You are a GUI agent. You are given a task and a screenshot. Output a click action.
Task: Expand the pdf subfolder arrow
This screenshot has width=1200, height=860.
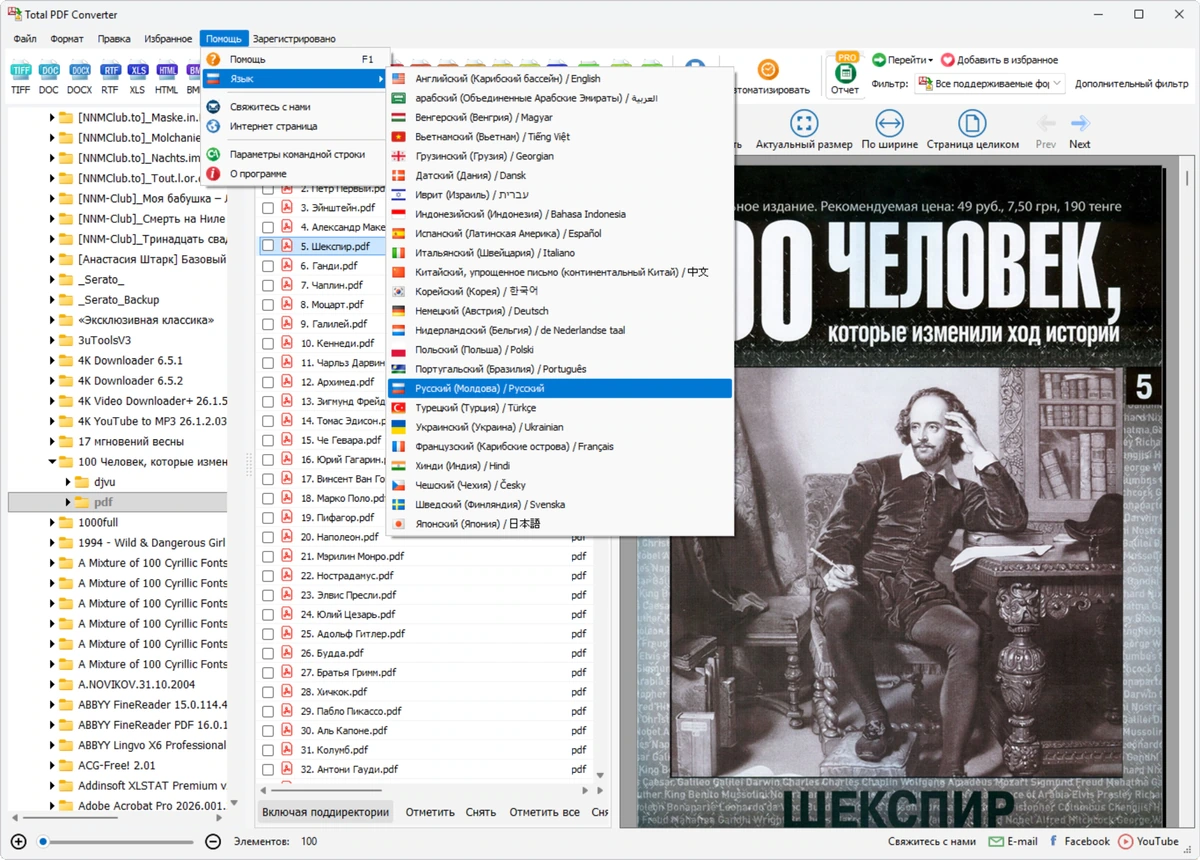click(68, 502)
